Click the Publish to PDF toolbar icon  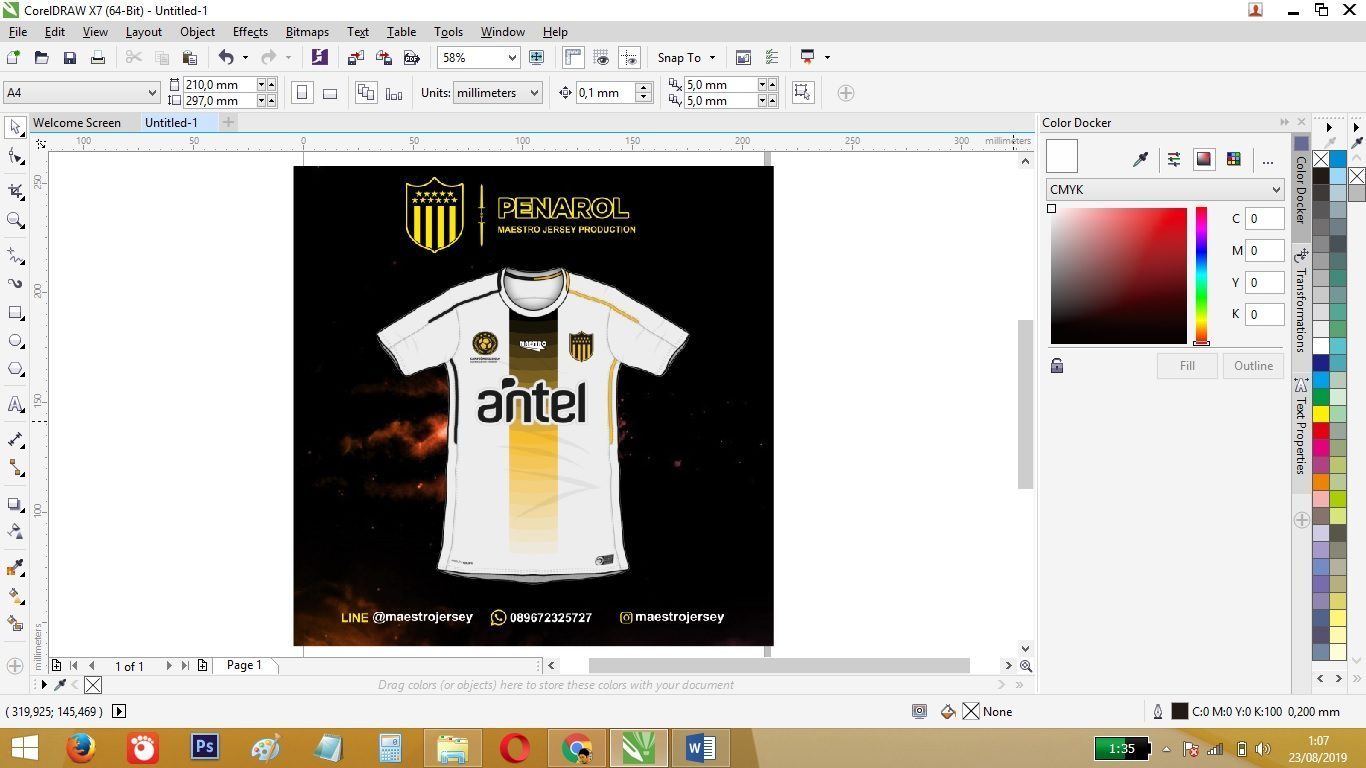pos(412,57)
